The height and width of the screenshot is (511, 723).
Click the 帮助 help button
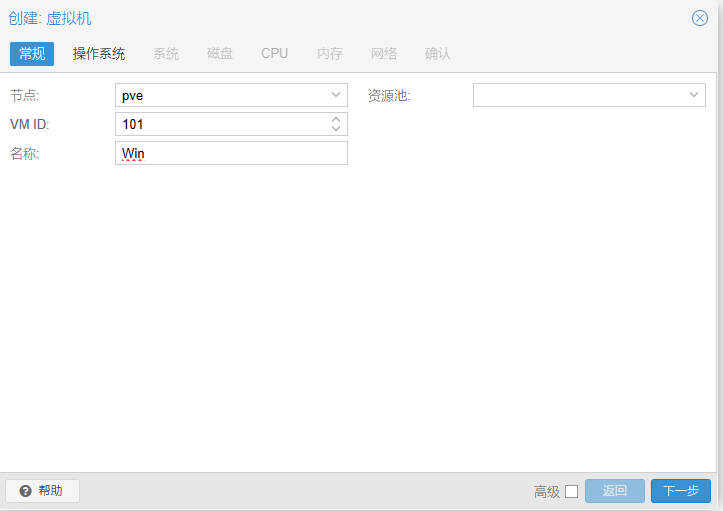coord(42,491)
